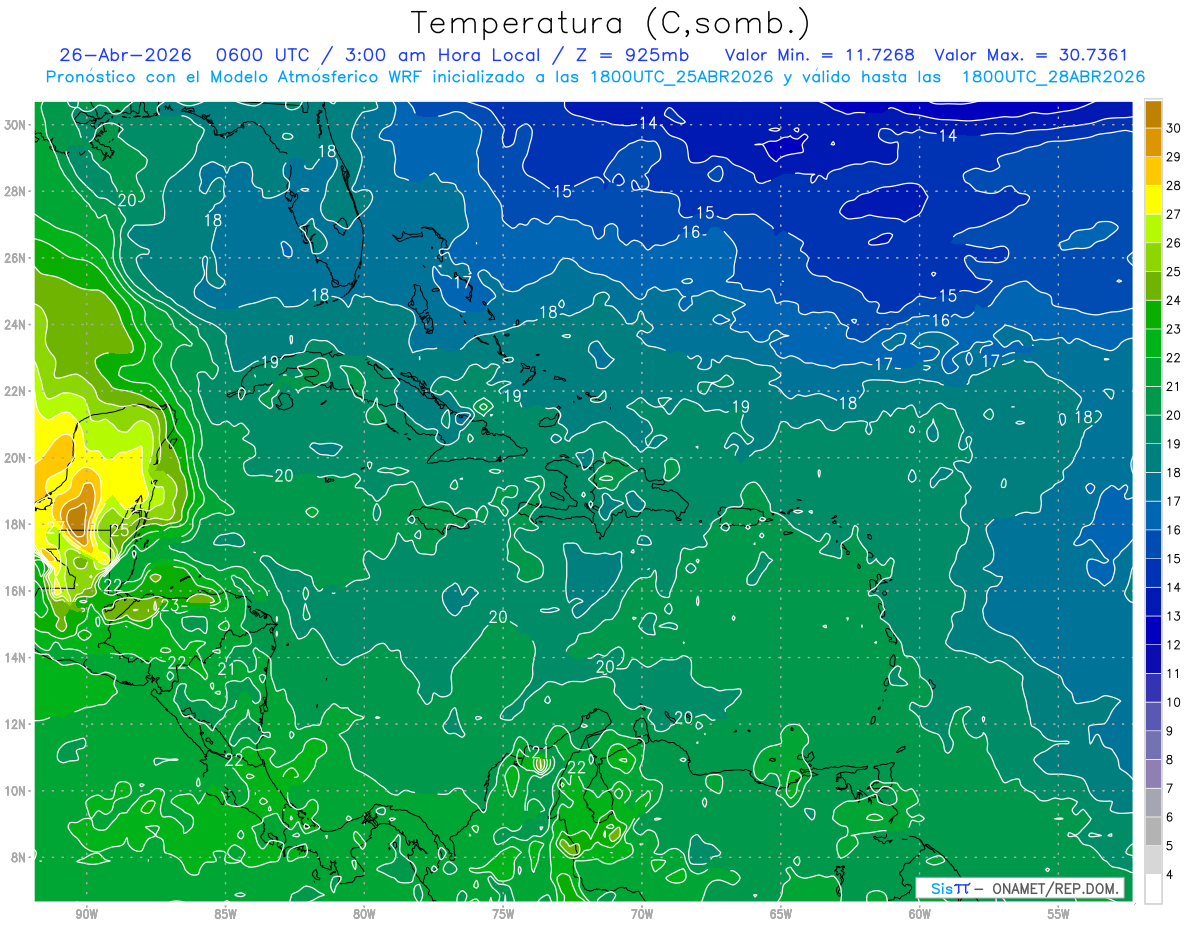Screen dimensions: 1200x927
Task: Click the 55W longitude axis label
Action: point(1059,914)
